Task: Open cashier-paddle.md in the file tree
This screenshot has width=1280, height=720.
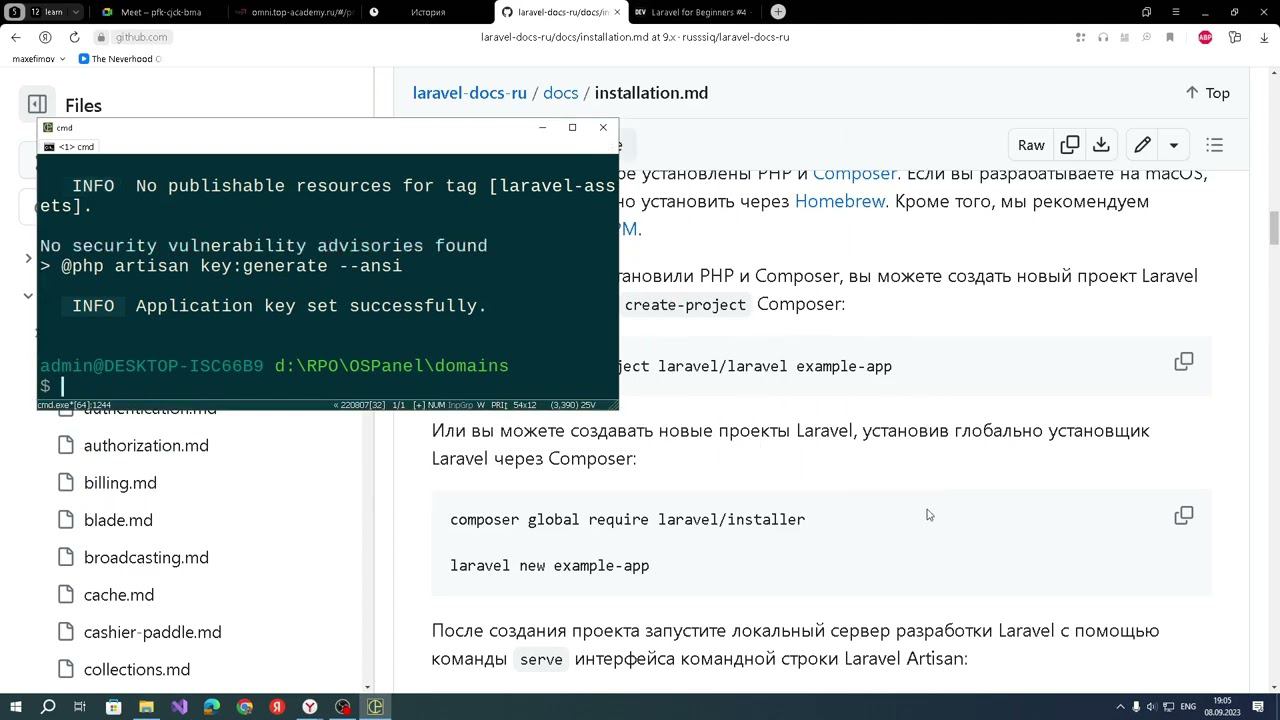Action: 152,632
